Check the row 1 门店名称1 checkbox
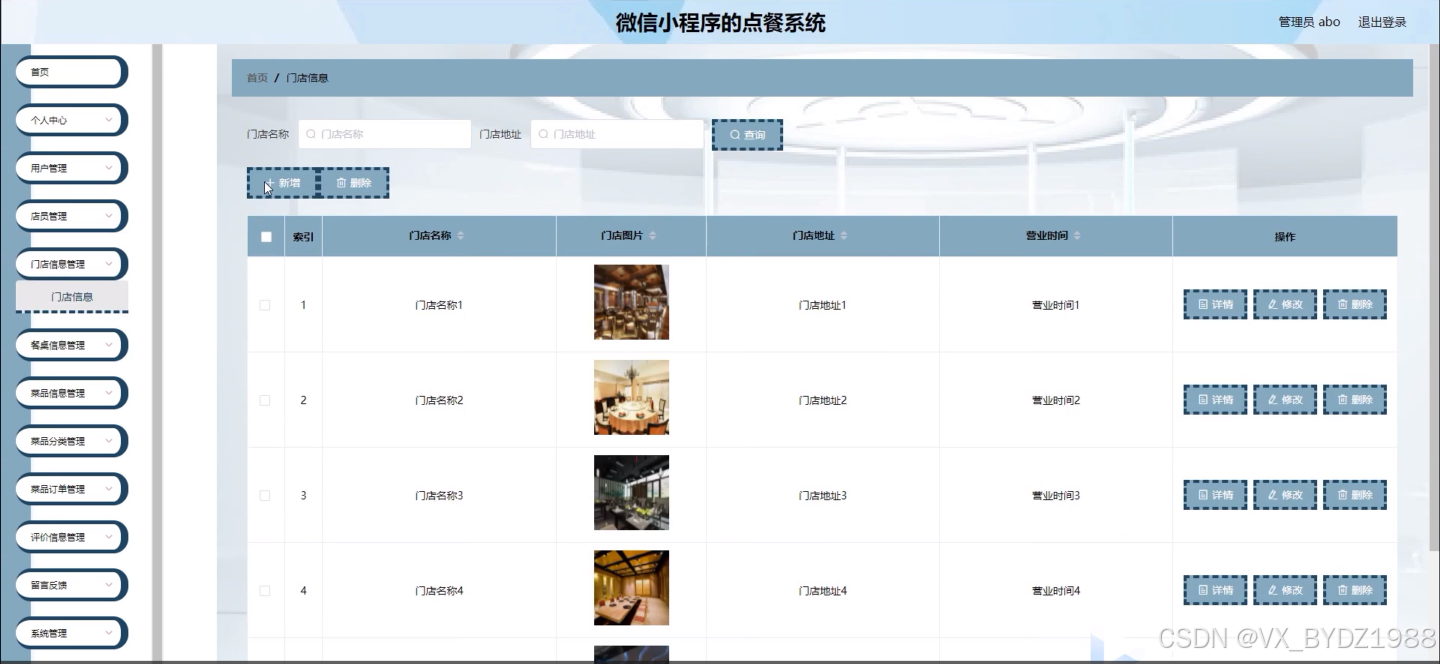Viewport: 1440px width, 664px height. 265,305
